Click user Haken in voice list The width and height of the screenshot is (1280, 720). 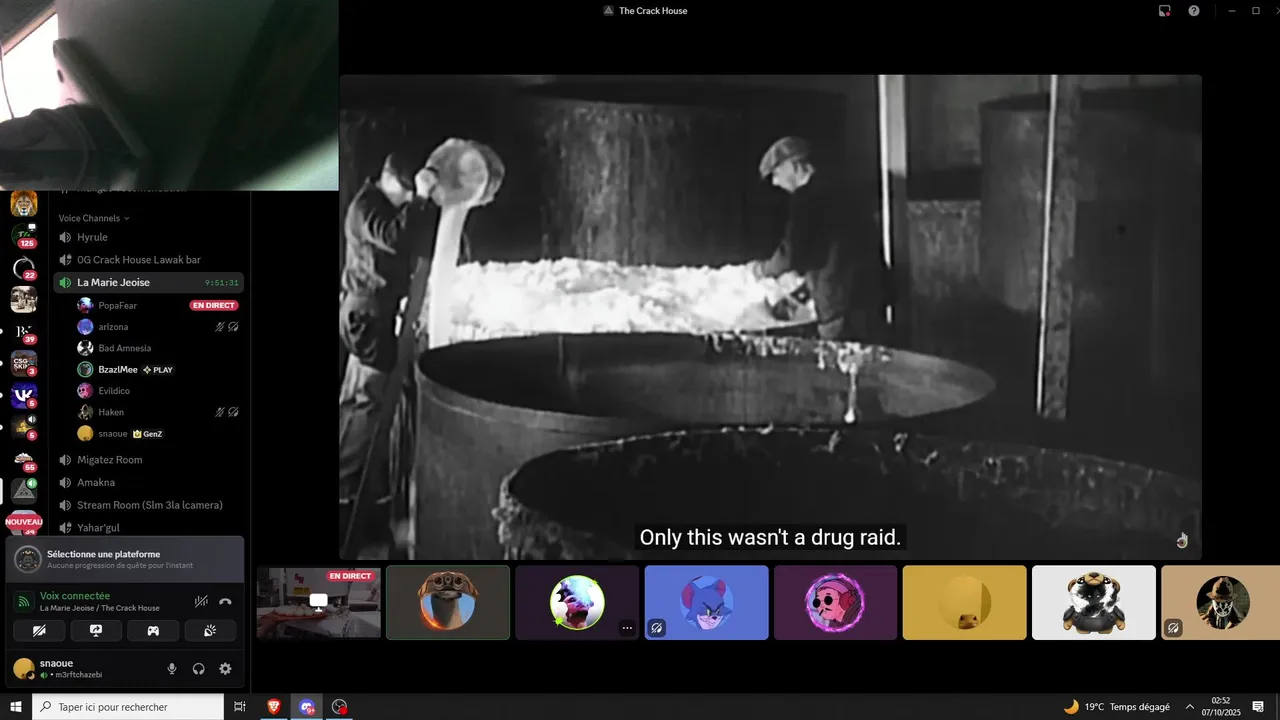111,412
